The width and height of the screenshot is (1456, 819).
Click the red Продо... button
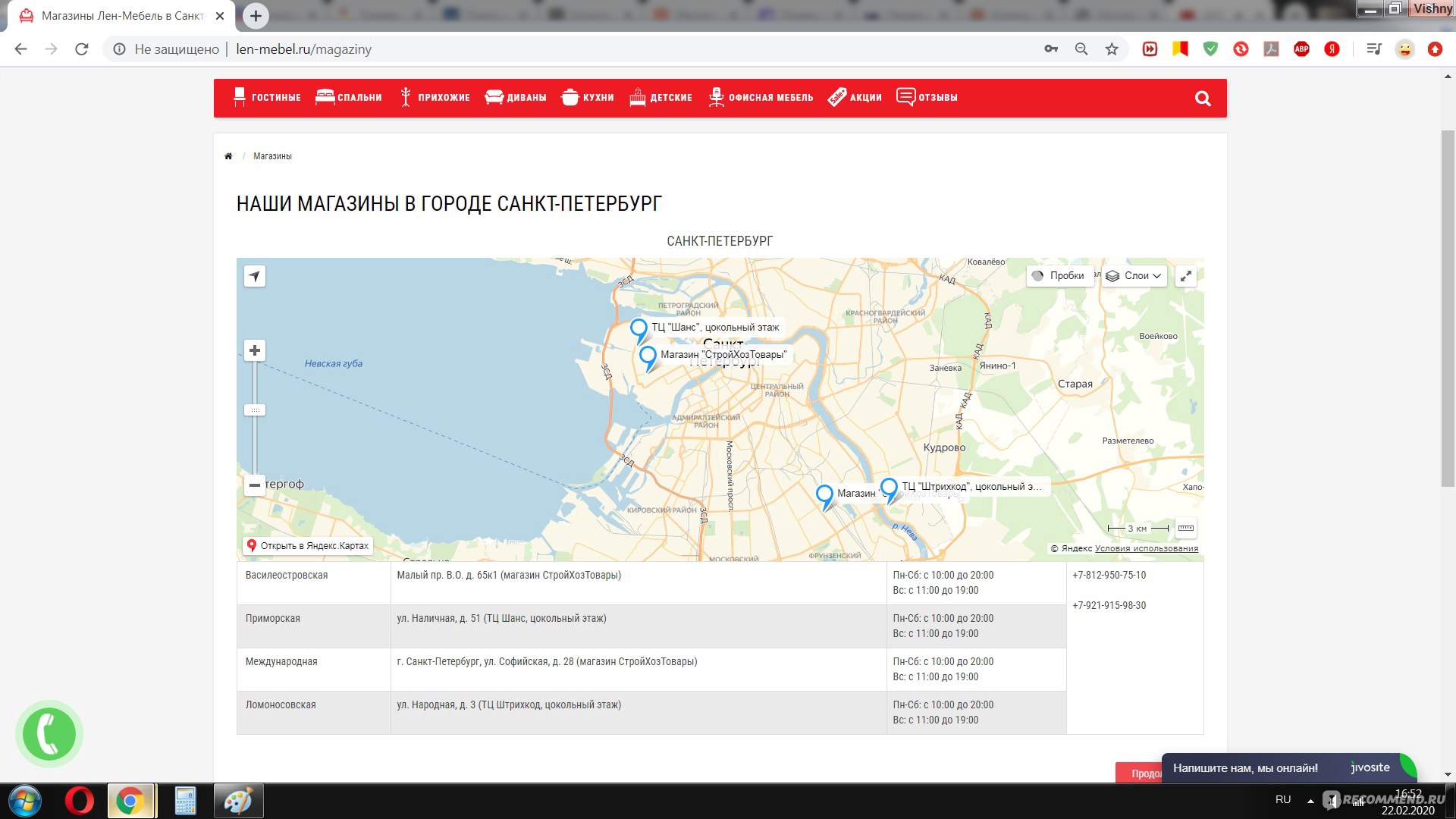(1139, 773)
